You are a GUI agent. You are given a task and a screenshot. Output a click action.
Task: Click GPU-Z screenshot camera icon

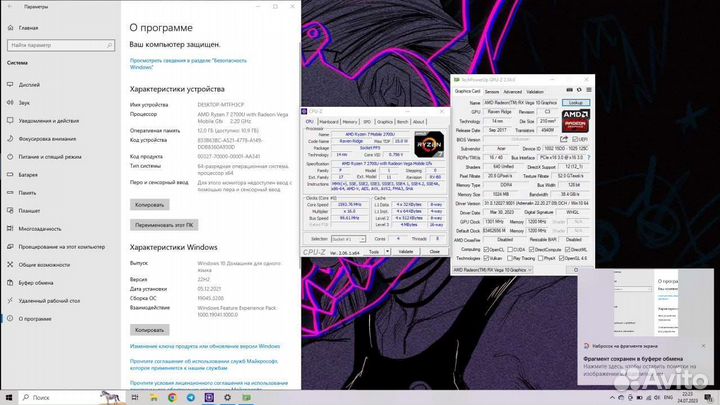pos(569,90)
